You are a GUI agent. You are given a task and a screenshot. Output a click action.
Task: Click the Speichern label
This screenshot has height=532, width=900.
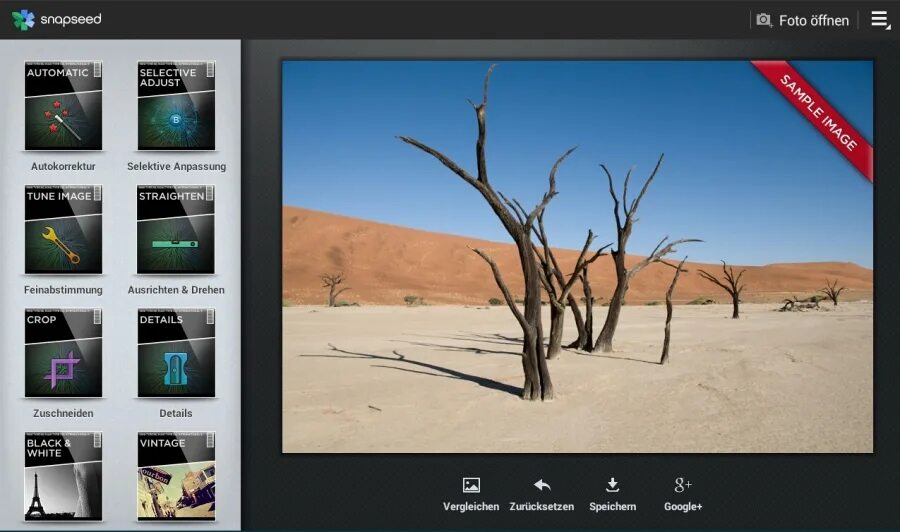coord(612,507)
